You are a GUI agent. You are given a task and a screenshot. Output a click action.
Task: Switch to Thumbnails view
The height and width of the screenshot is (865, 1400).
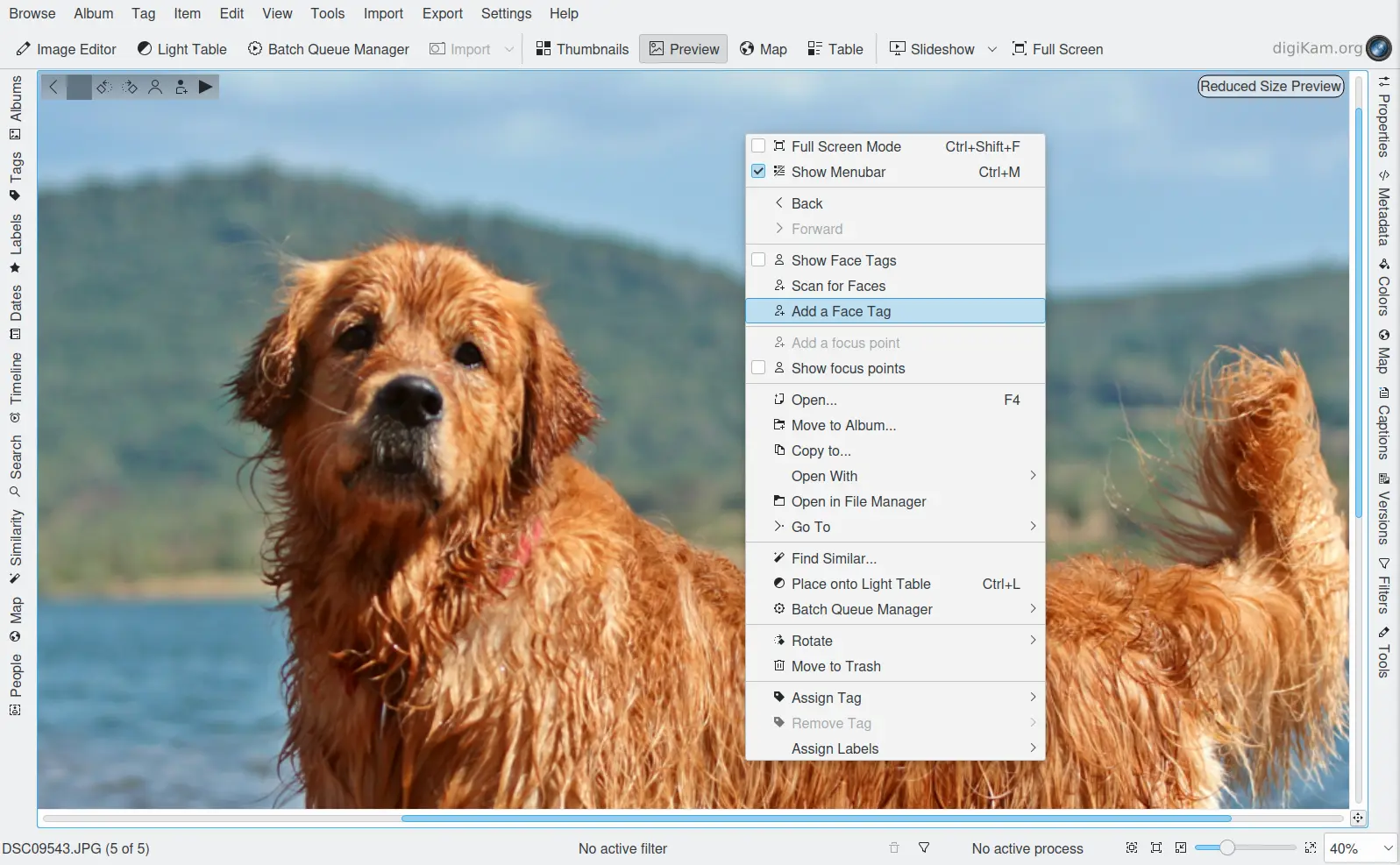[x=582, y=49]
